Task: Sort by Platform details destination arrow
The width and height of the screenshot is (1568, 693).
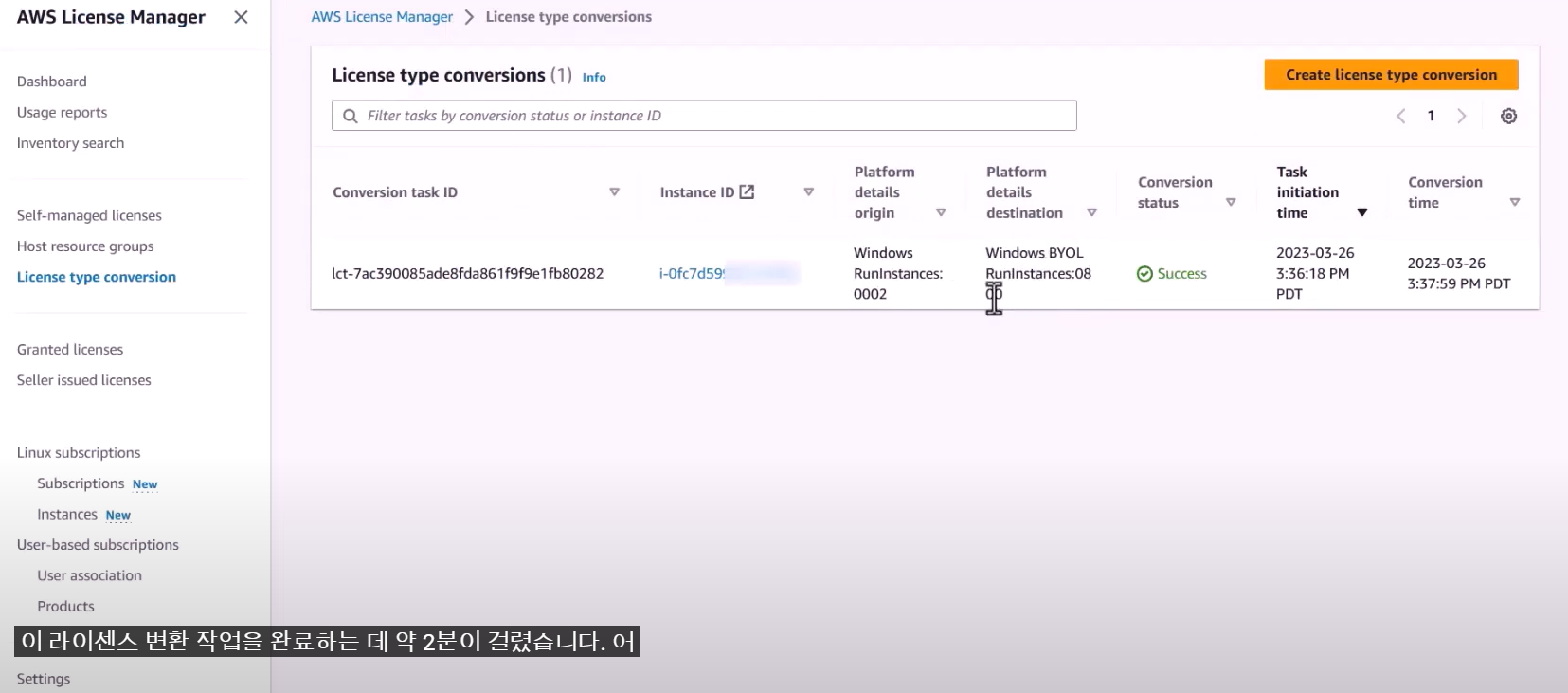Action: pos(1091,212)
